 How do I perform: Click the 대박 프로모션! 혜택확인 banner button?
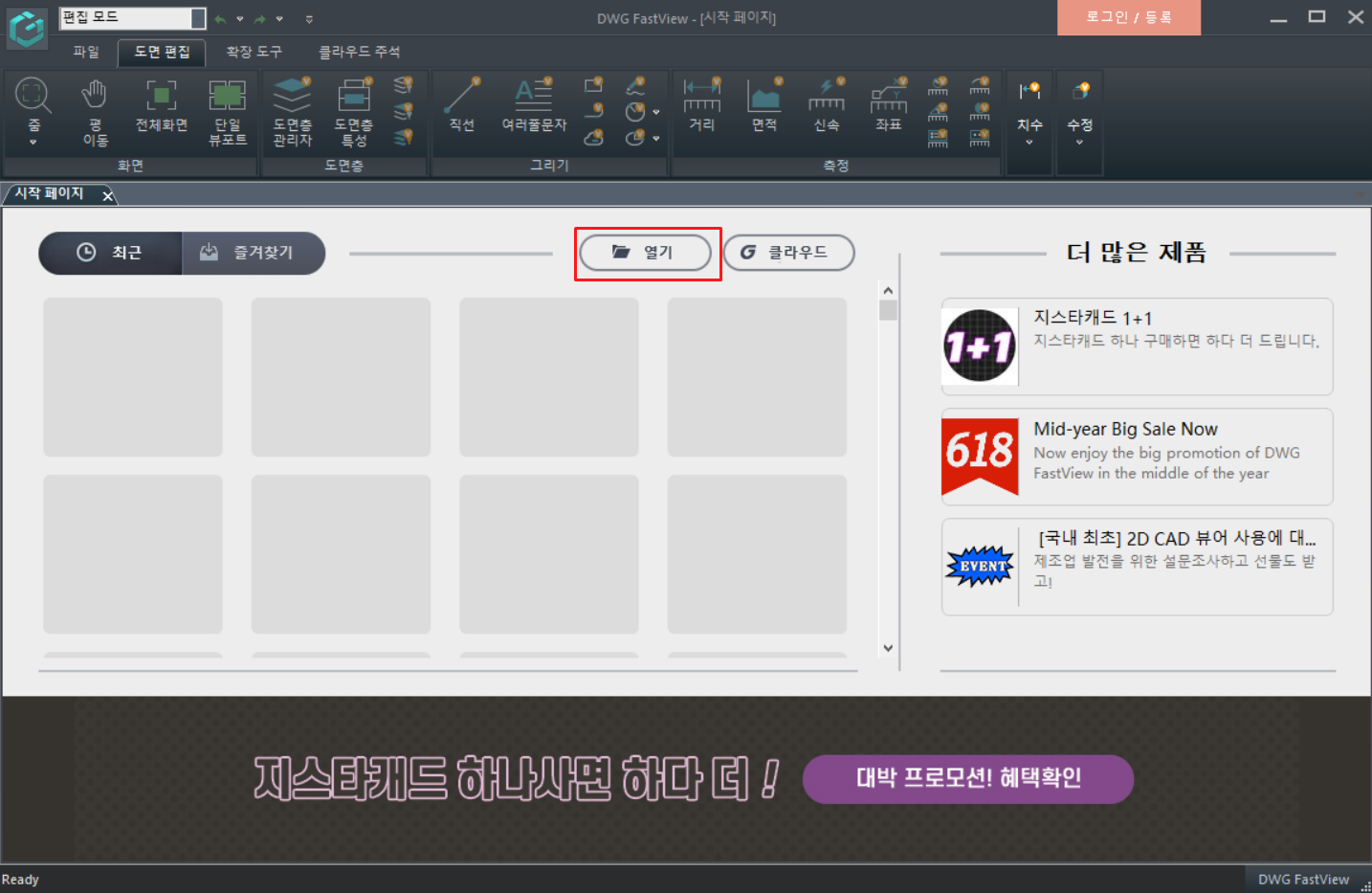968,779
